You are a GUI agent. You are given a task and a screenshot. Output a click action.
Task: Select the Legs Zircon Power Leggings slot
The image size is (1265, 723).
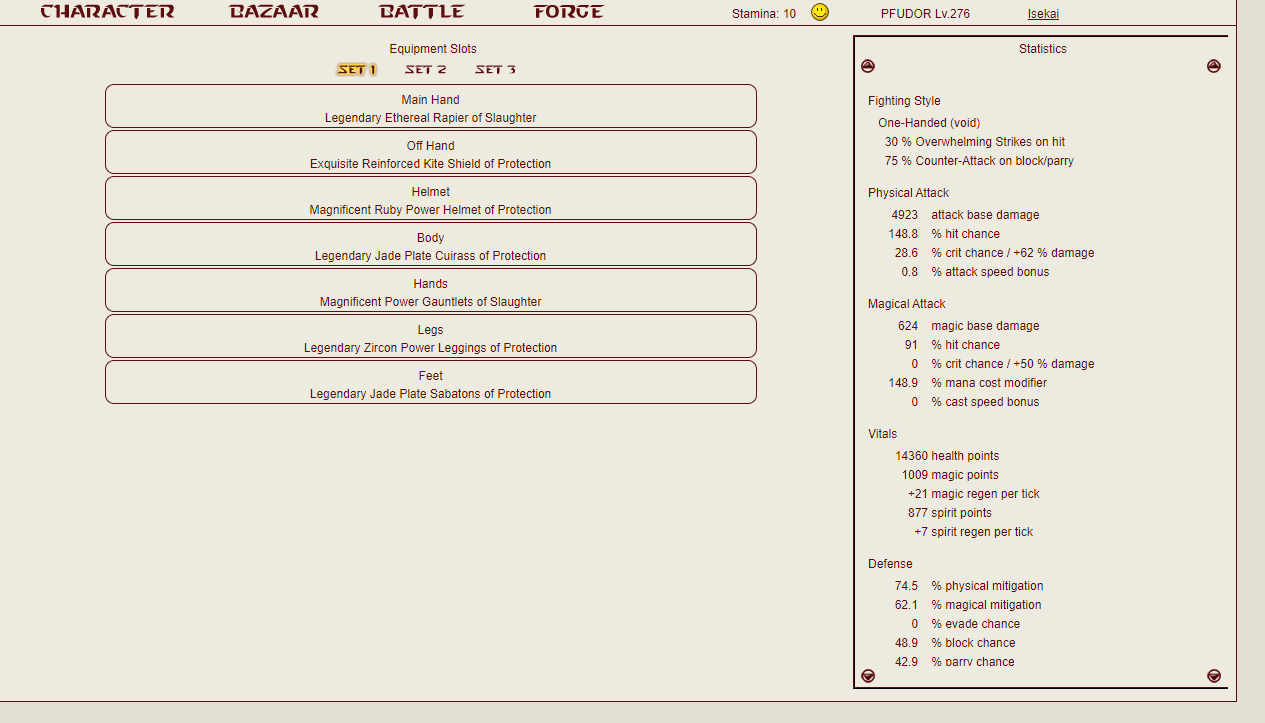point(431,337)
